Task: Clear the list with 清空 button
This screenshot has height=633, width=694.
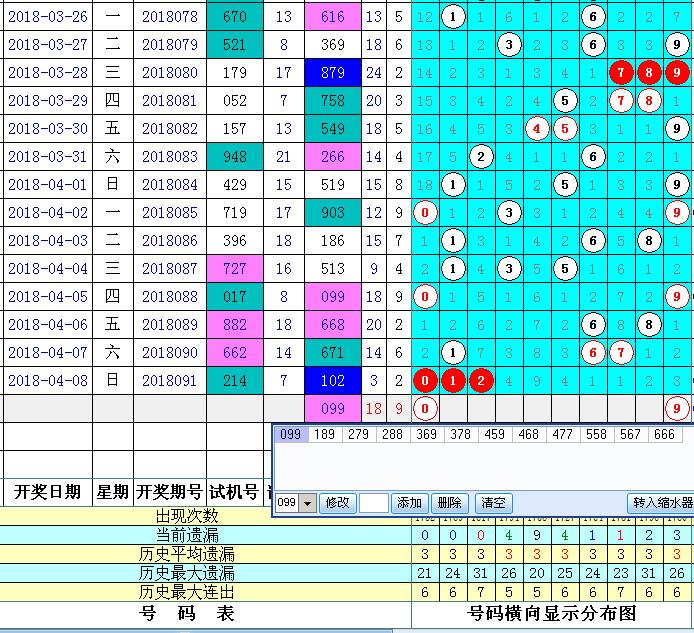Action: coord(493,503)
